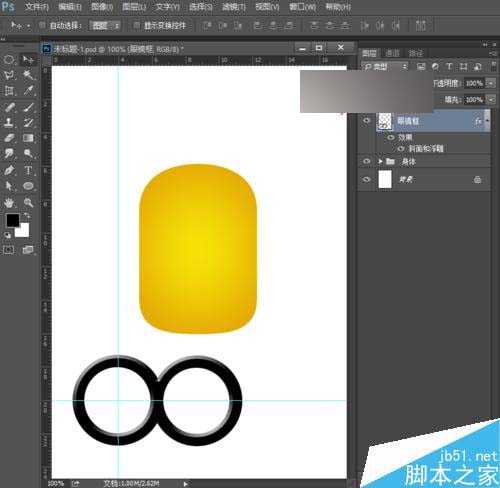Open the auto-select target dropdown

point(105,25)
